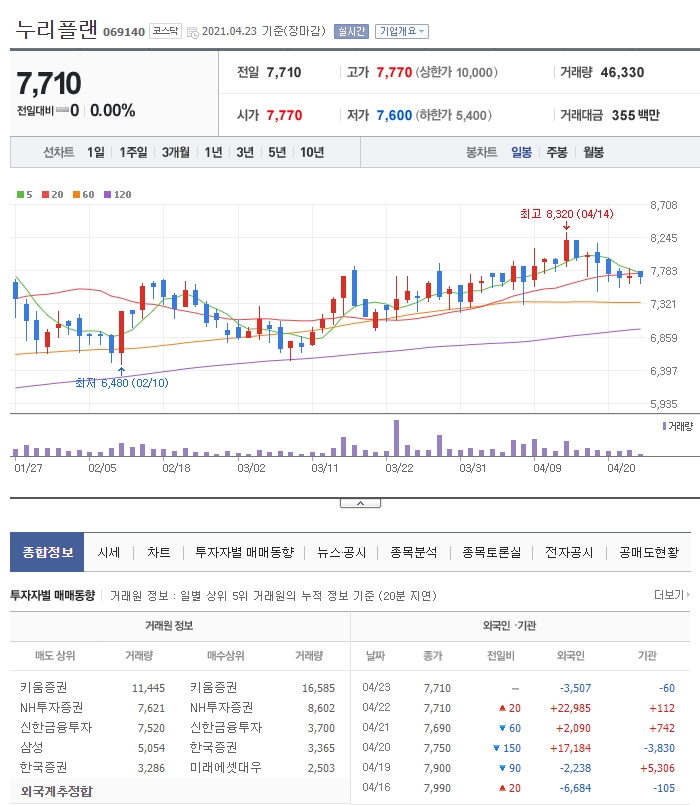
Task: Click the calendar icon beside the 2021.04.23 date
Action: [x=193, y=32]
